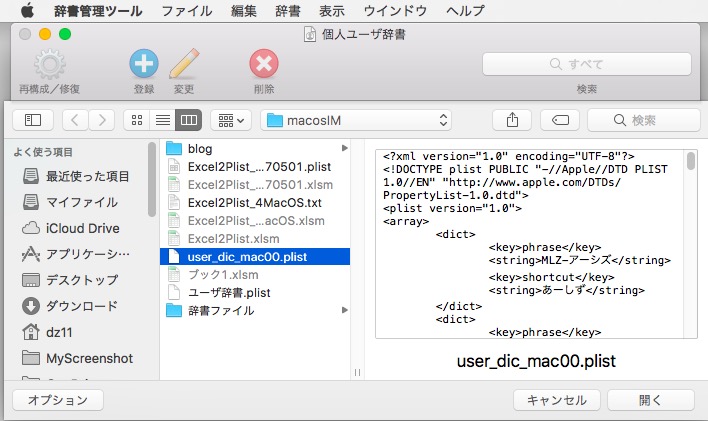The image size is (708, 421).
Task: Select Excel2Plist_...acOS.xlsm file
Action: point(255,221)
